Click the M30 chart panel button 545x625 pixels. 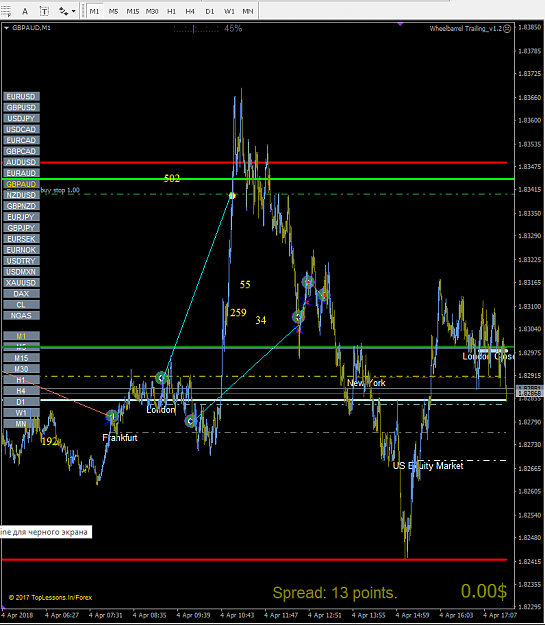(21, 369)
